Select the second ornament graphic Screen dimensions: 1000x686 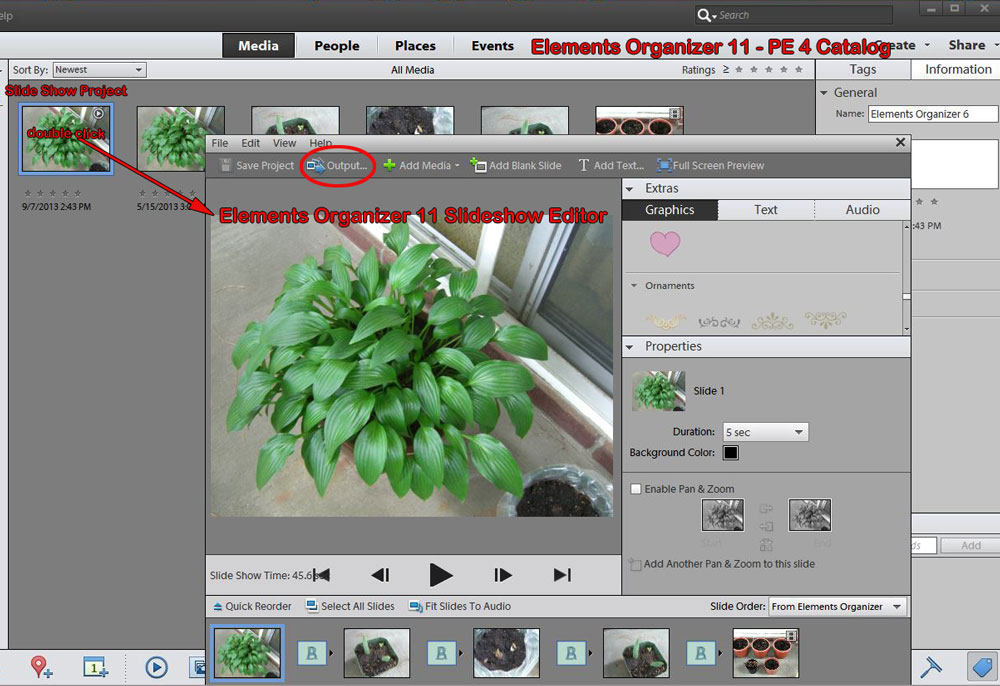(x=719, y=322)
